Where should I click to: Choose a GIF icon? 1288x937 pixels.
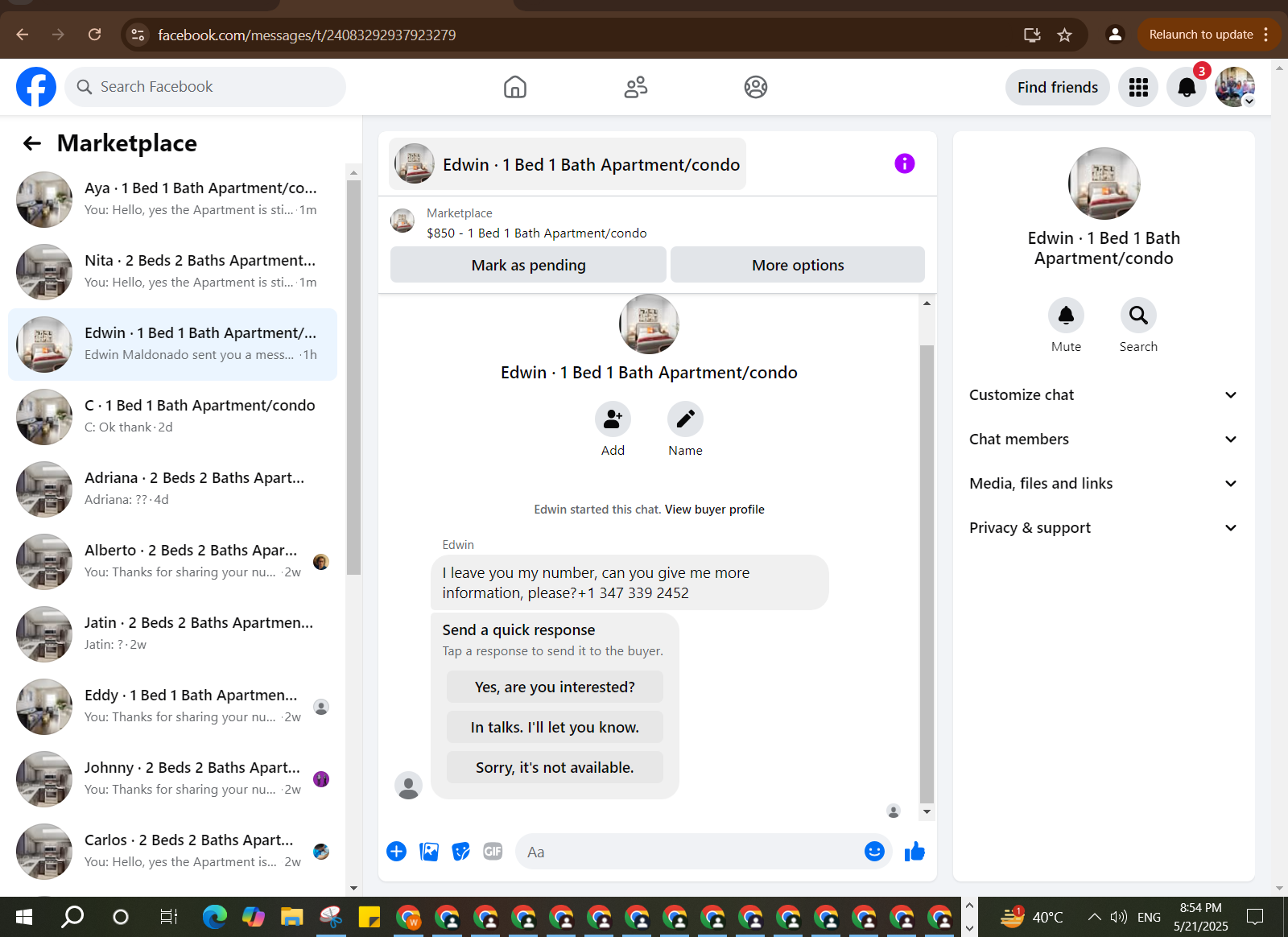click(493, 852)
